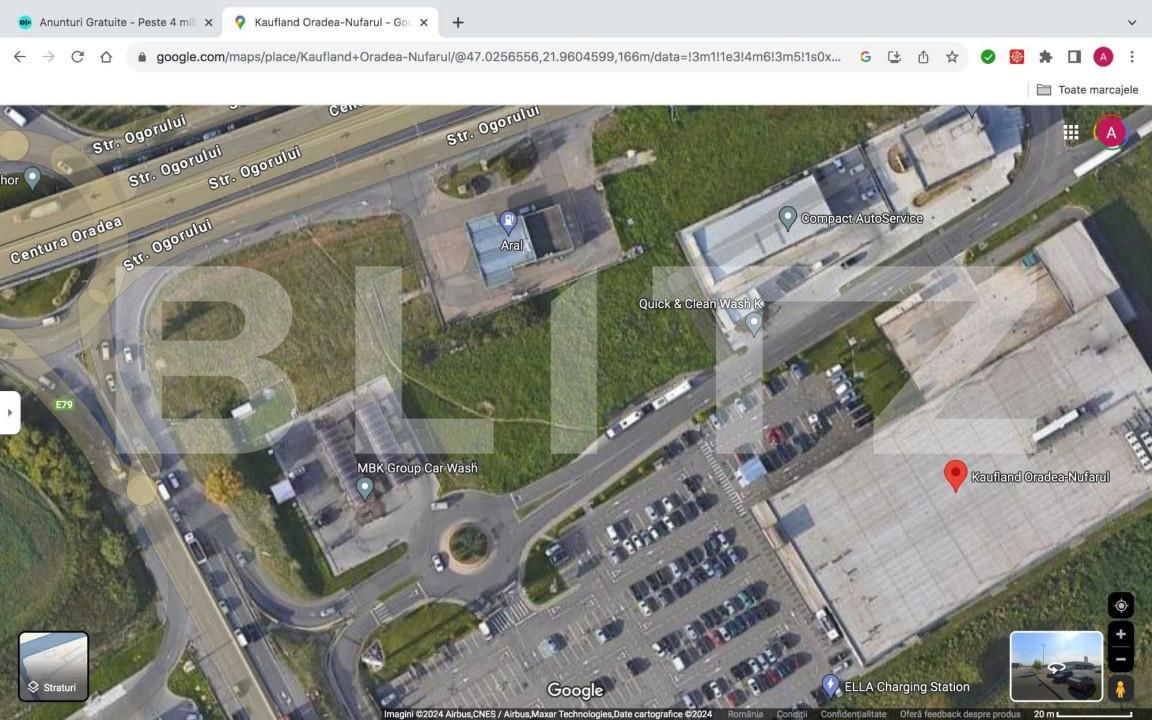This screenshot has height=720, width=1152.
Task: Open the red extension icon
Action: click(1017, 57)
